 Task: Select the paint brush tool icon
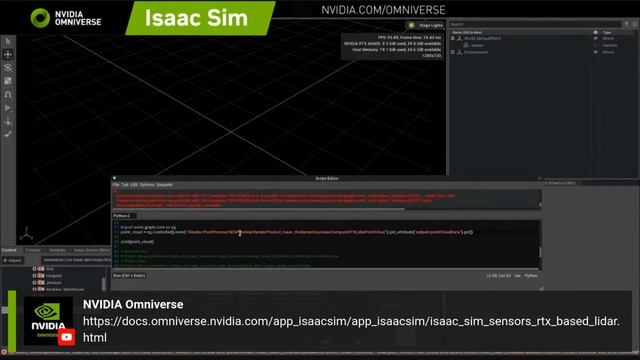click(8, 134)
